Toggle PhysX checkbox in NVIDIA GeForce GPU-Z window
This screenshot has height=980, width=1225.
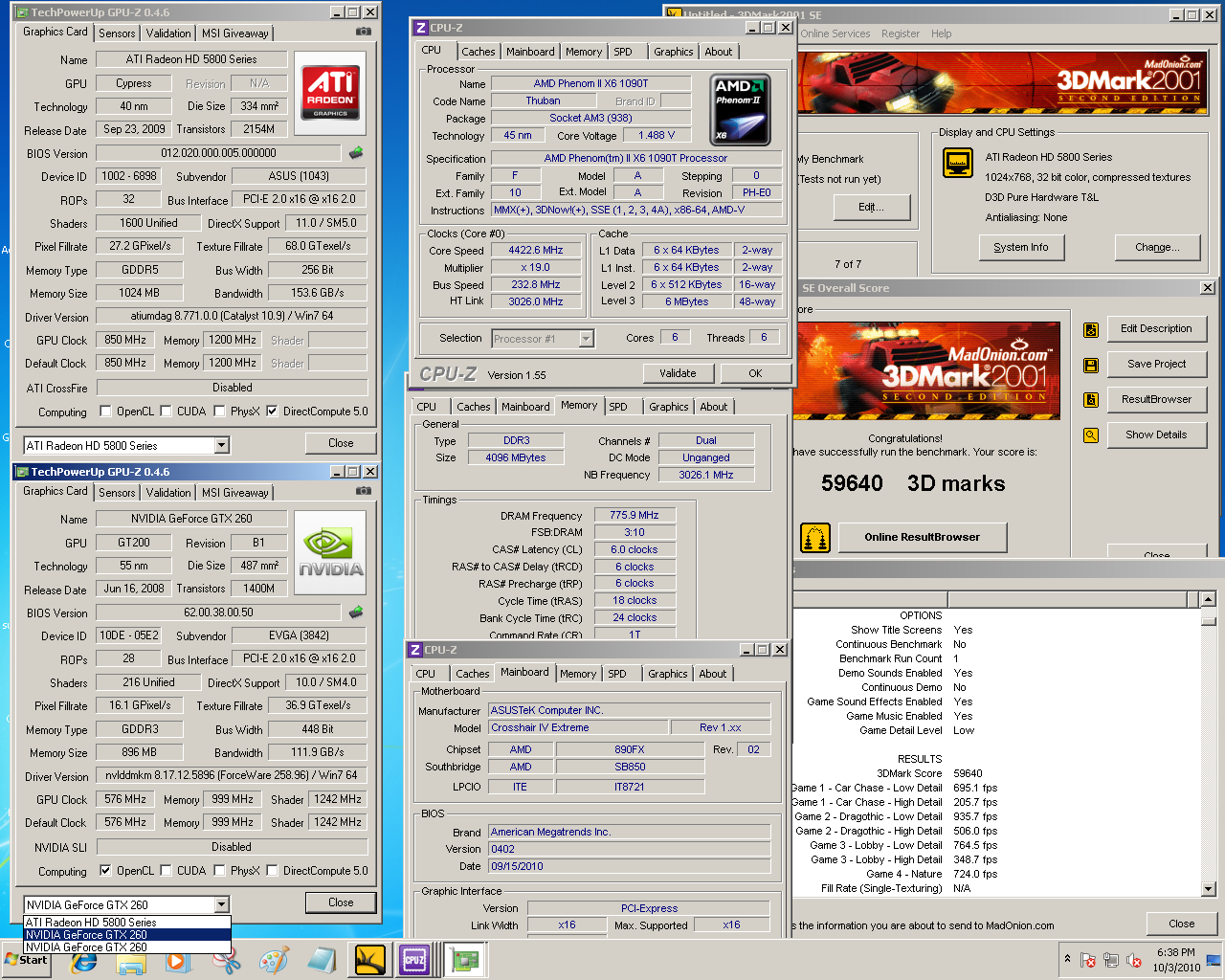click(x=220, y=871)
